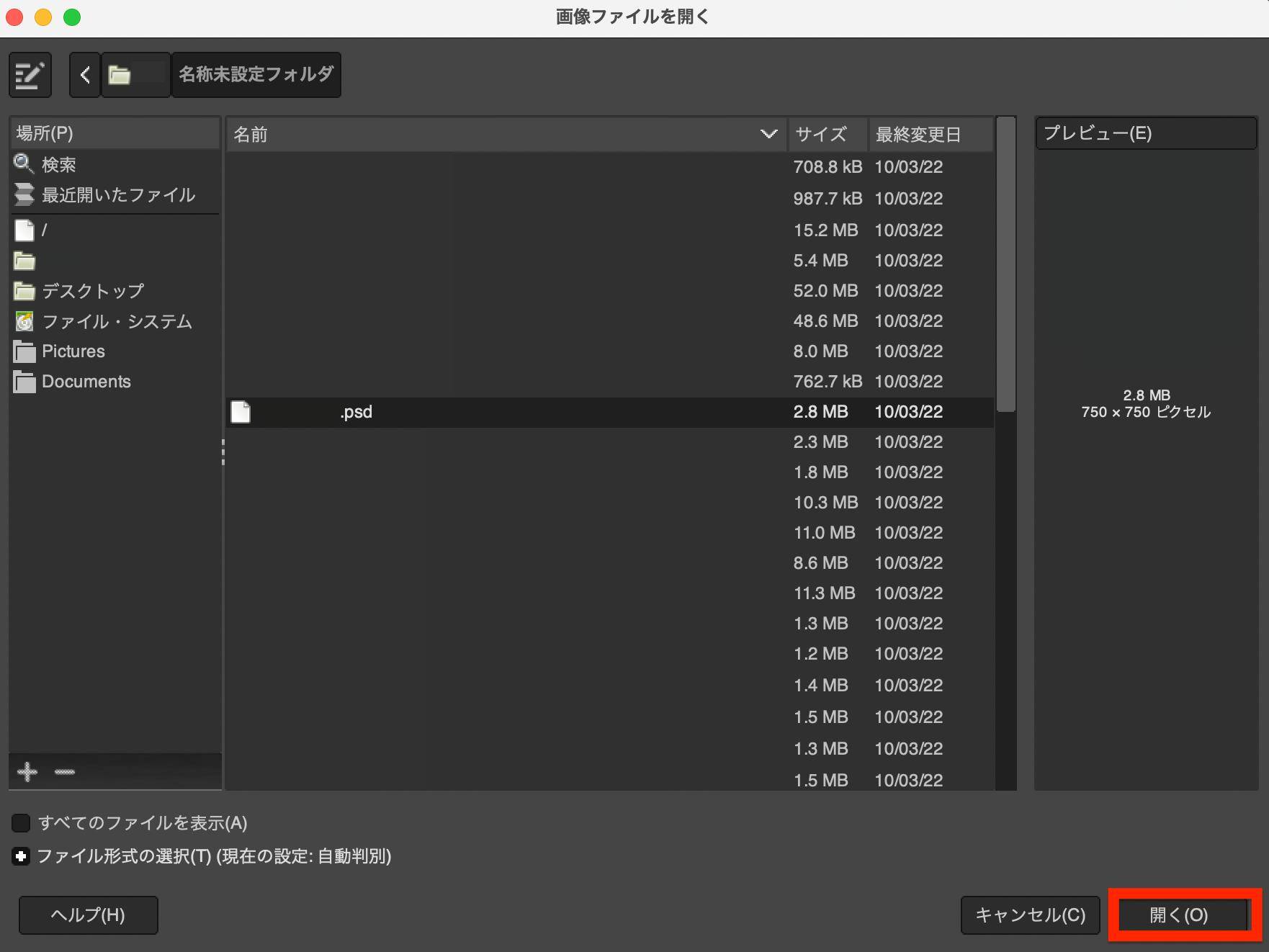Image resolution: width=1269 pixels, height=952 pixels.
Task: Click the ヘルプ button
Action: click(88, 915)
